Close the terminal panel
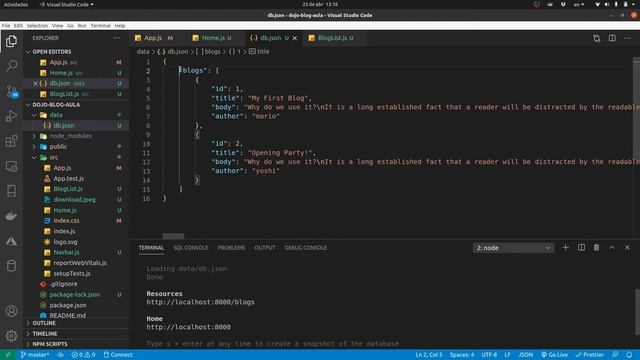The image size is (640, 360). click(x=627, y=247)
